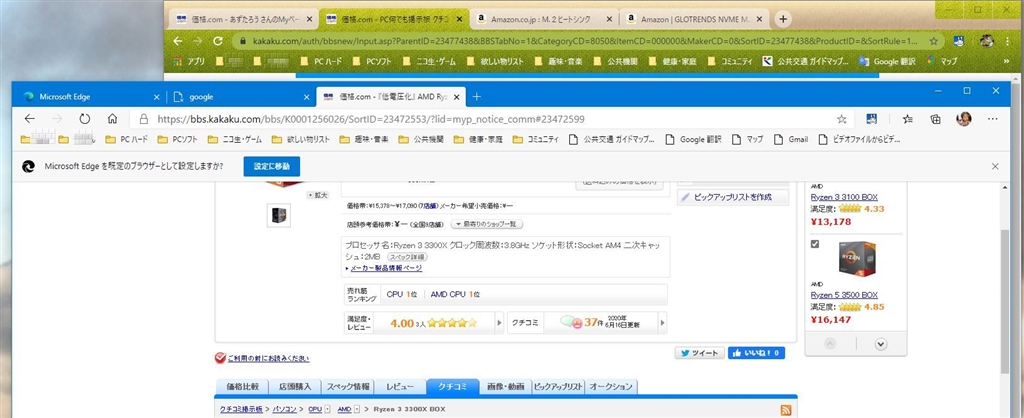This screenshot has width=1024, height=418.
Task: Open the 公共交通 ガイドマップ bookmark in Chrome
Action: tap(805, 61)
